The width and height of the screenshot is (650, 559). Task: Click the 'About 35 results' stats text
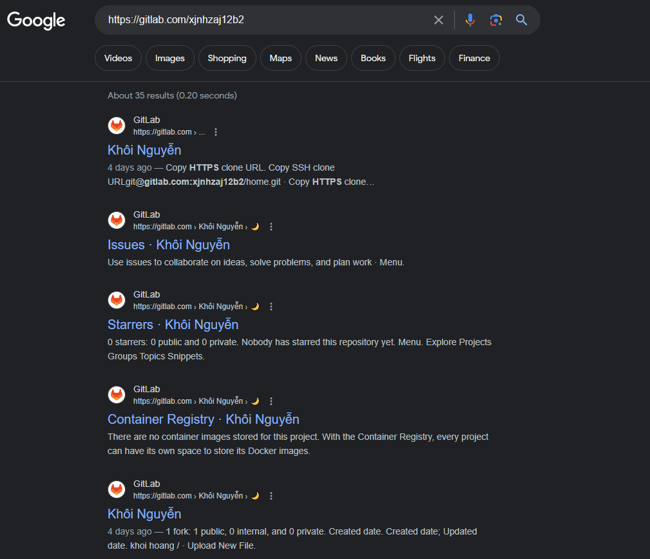172,95
